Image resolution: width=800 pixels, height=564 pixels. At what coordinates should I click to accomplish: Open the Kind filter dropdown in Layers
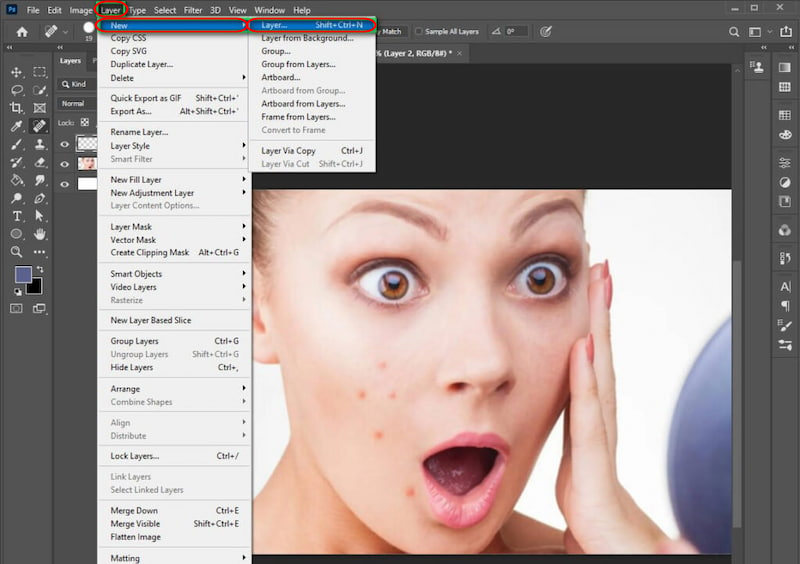[x=78, y=84]
